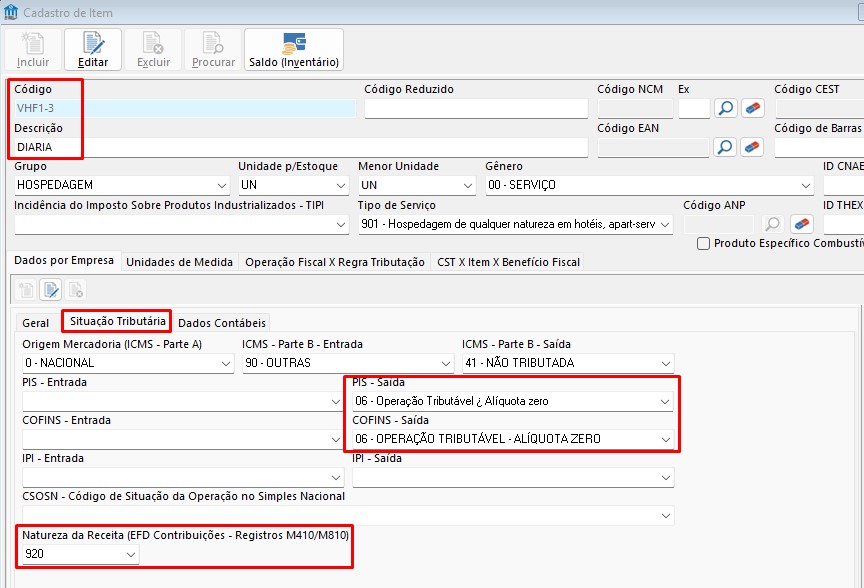
Task: Clear Código ANP with eraser icon
Action: point(802,224)
